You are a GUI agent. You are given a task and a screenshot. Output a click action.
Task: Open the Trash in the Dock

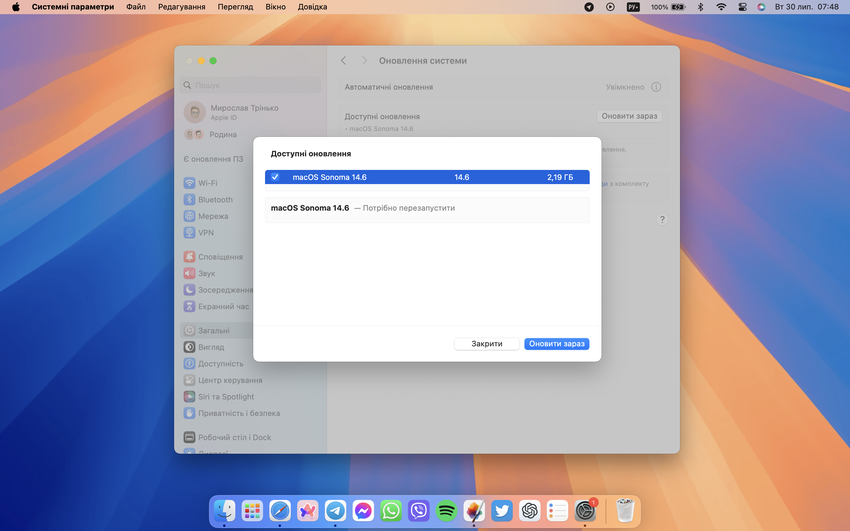click(625, 510)
